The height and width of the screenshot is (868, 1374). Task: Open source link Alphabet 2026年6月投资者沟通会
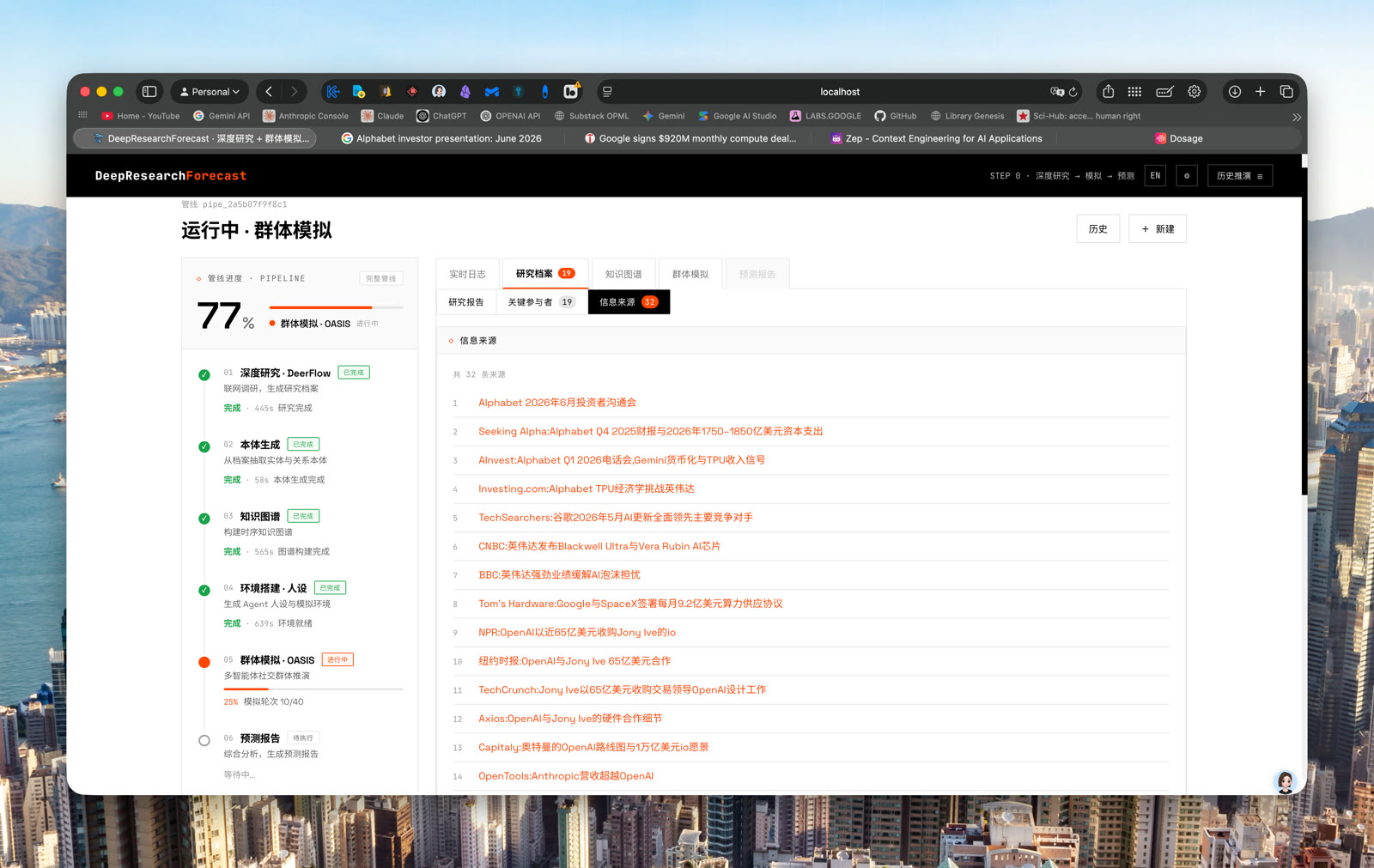point(557,403)
